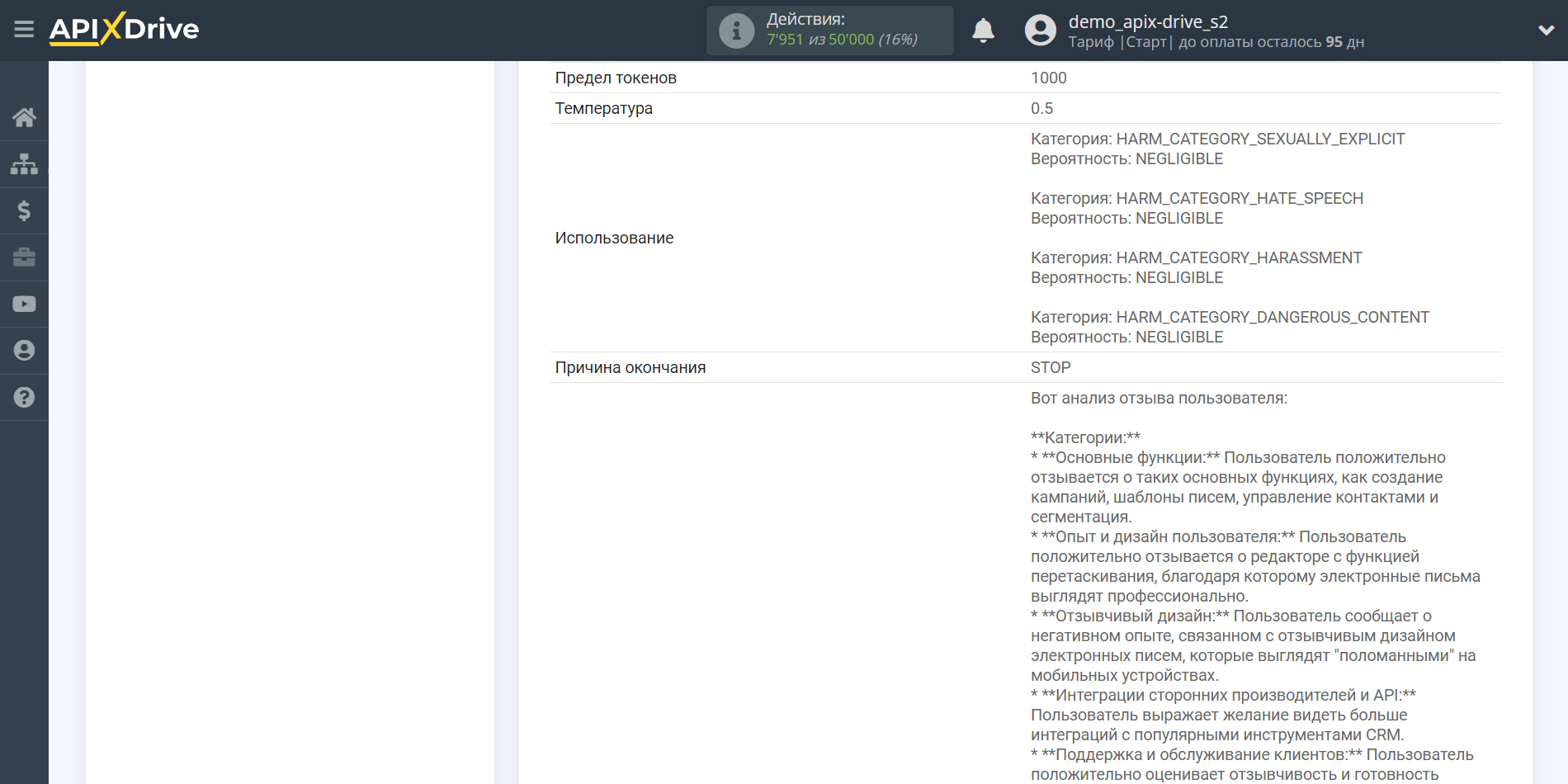This screenshot has width=1568, height=784.
Task: Open help question mark icon
Action: point(24,397)
